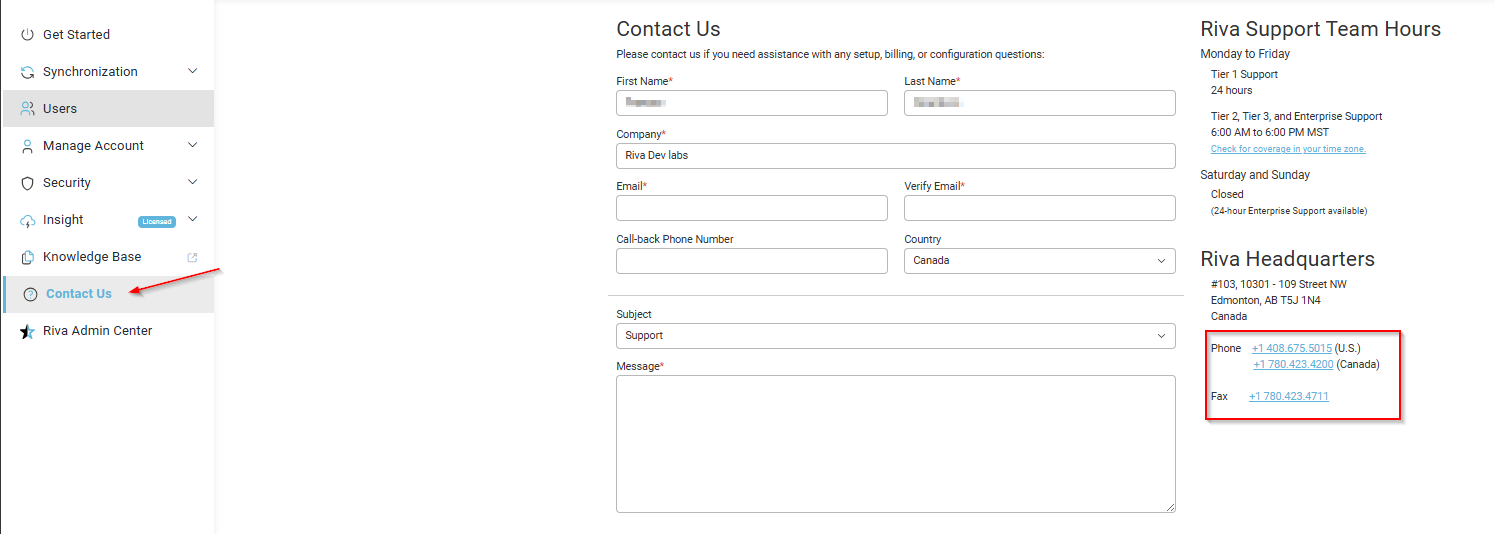Viewport: 1495px width, 534px height.
Task: Click the Call-back Phone Number field
Action: [x=752, y=261]
